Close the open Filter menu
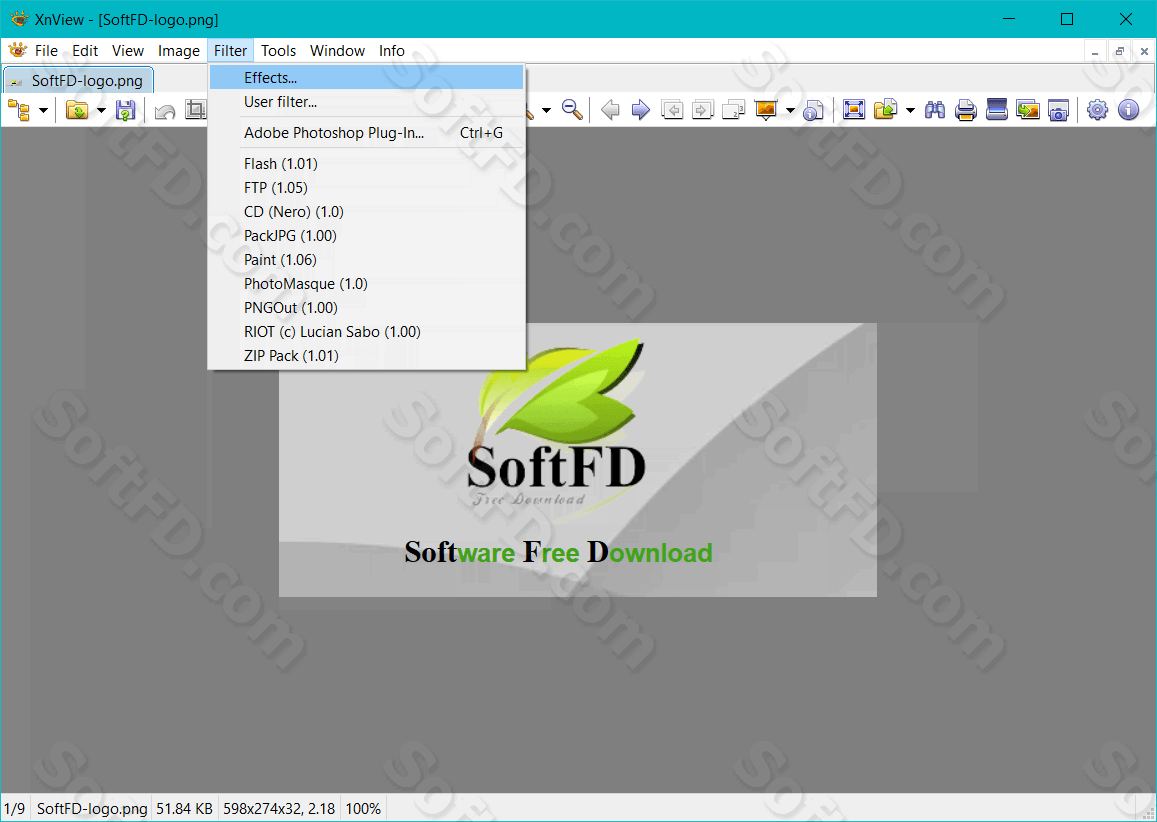The height and width of the screenshot is (822, 1157). click(x=230, y=50)
